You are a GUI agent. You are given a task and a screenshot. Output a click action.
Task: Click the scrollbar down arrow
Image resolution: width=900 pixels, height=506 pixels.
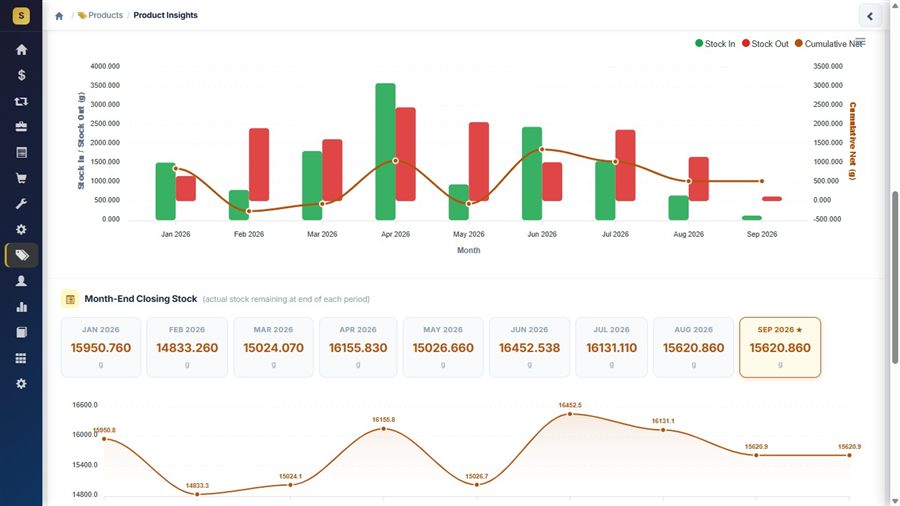click(894, 501)
